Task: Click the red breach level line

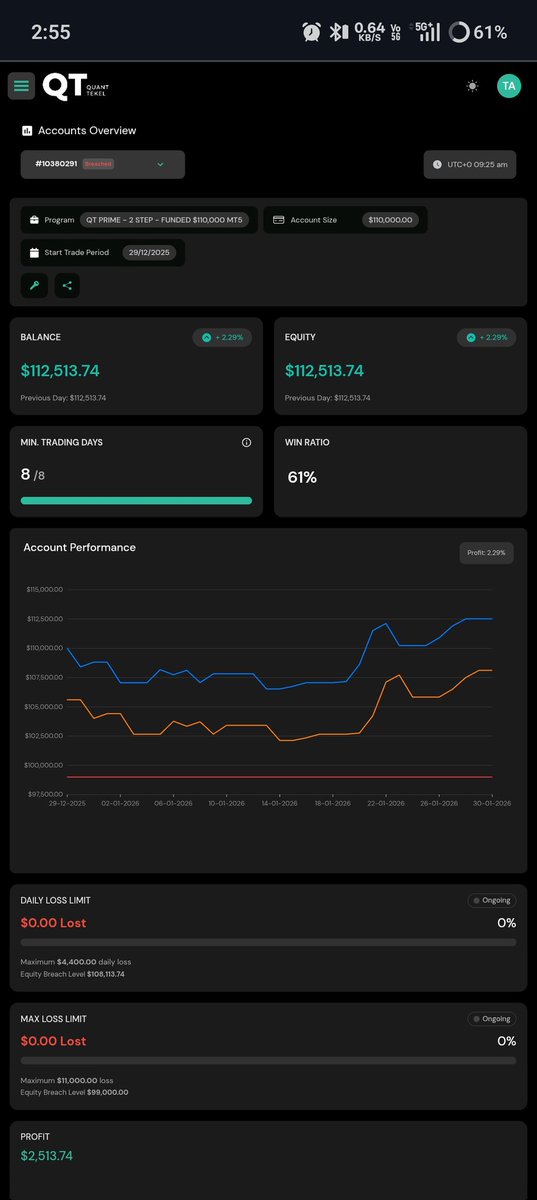Action: click(x=279, y=777)
